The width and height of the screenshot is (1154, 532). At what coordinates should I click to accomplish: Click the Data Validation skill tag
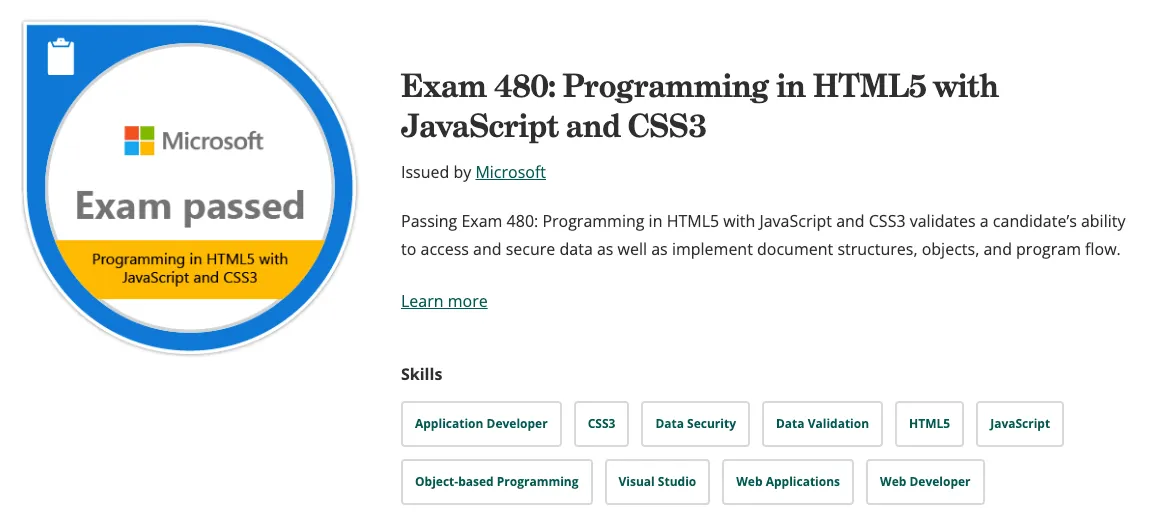(x=822, y=423)
